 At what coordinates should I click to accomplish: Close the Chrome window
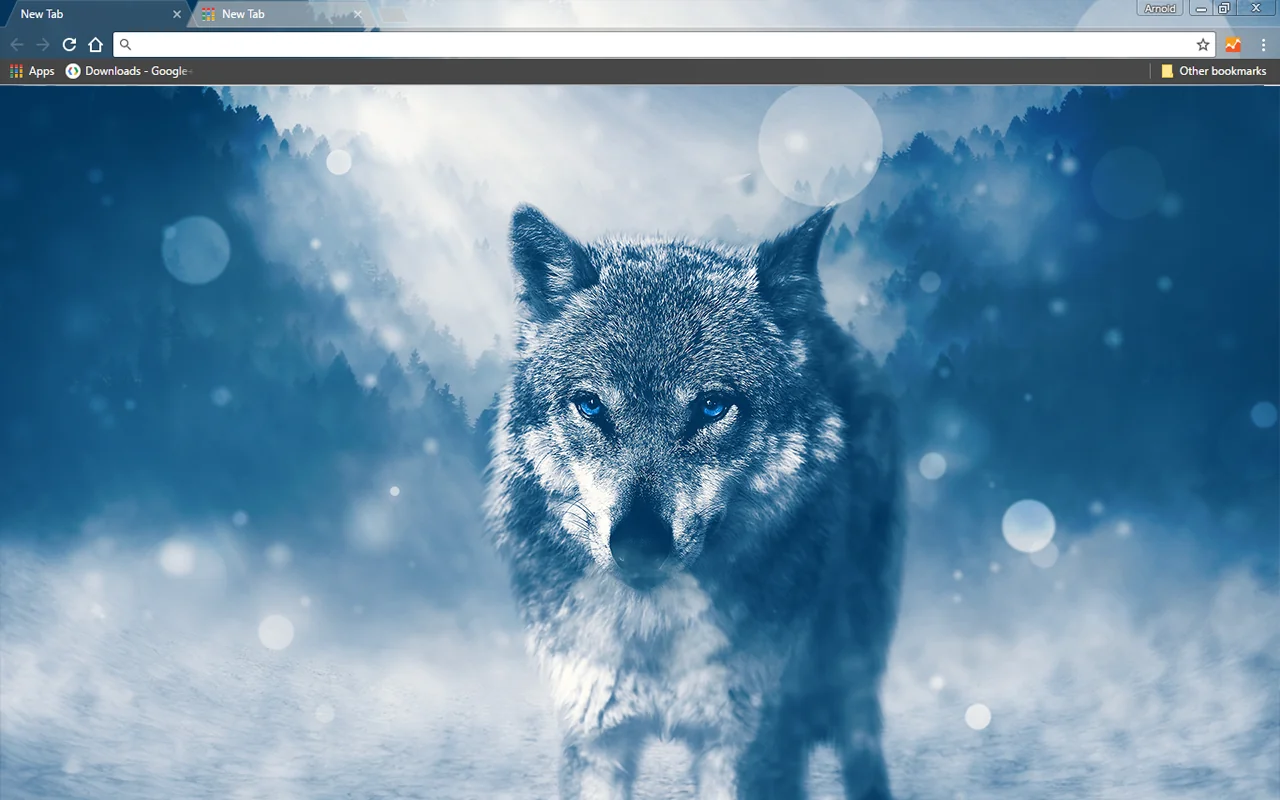tap(1257, 8)
